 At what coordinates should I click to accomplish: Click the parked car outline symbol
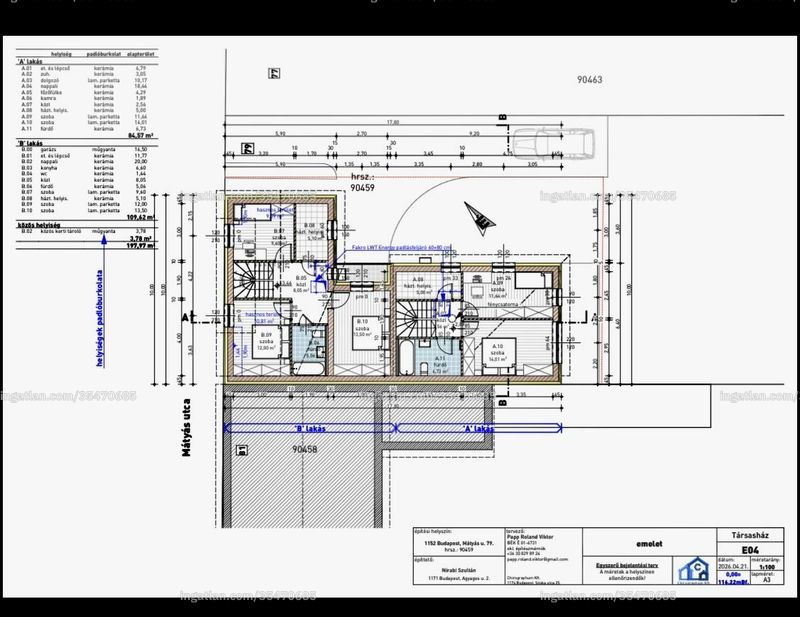[x=554, y=142]
